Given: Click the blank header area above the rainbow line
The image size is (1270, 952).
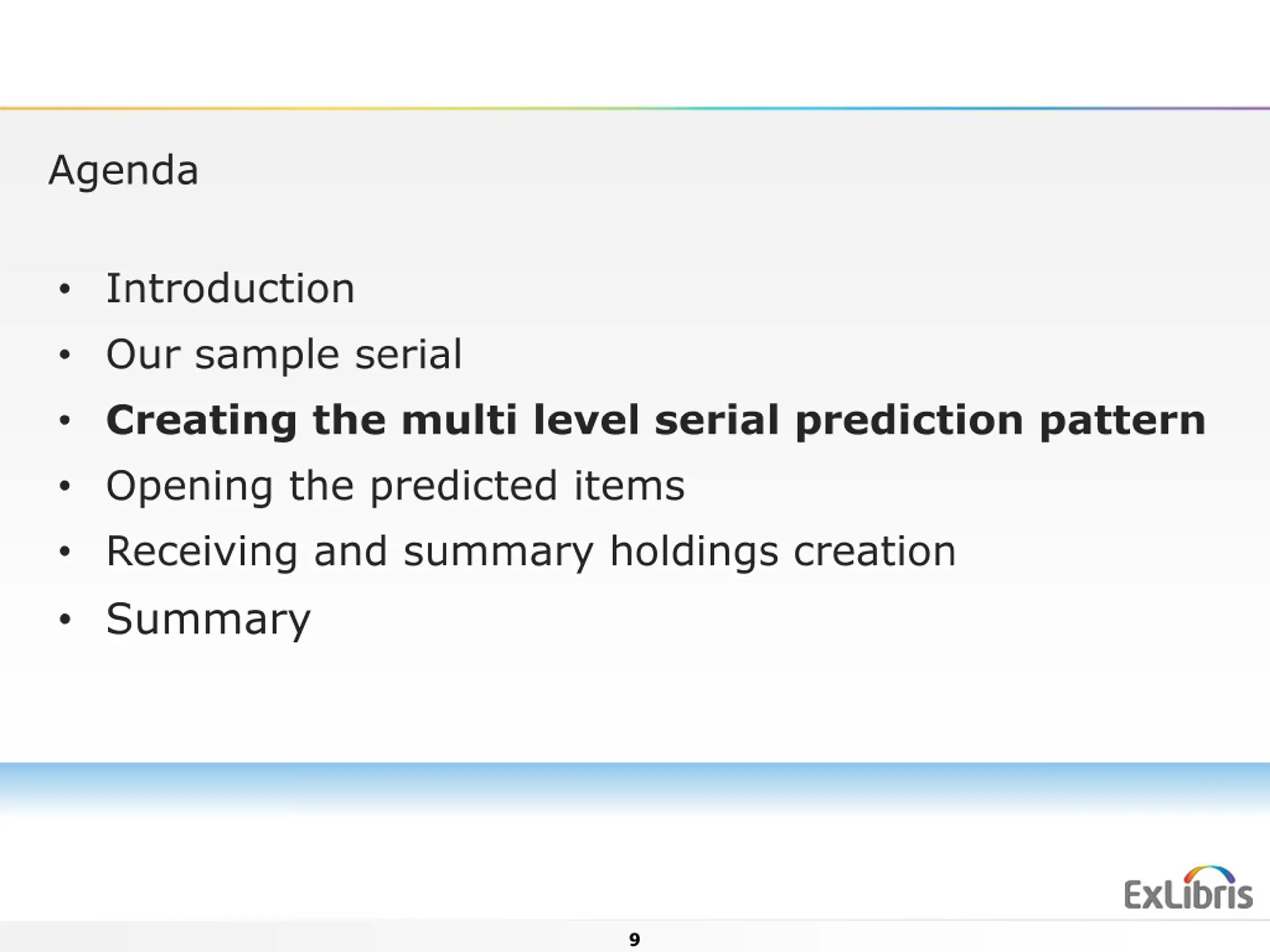Looking at the screenshot, I should coord(635,53).
